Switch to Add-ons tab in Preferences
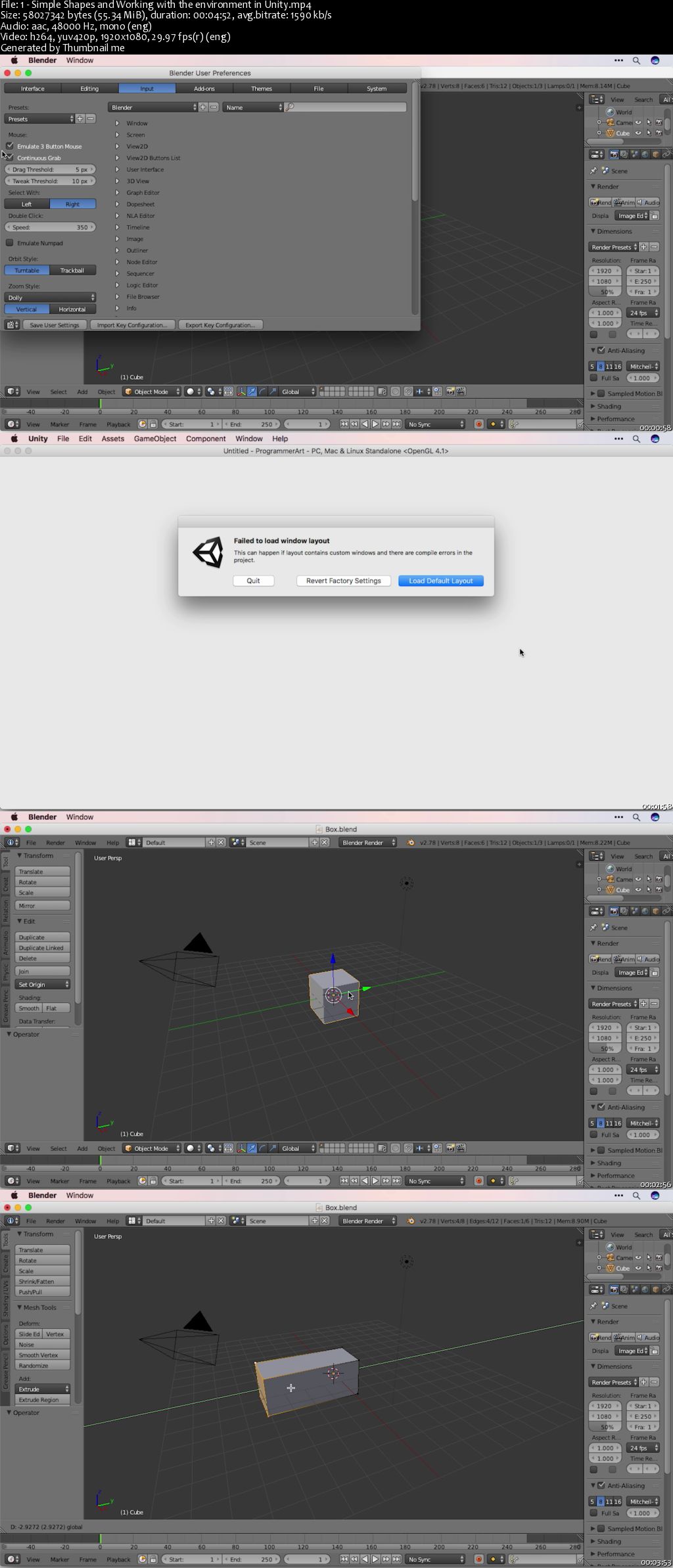The width and height of the screenshot is (673, 1568). click(204, 88)
